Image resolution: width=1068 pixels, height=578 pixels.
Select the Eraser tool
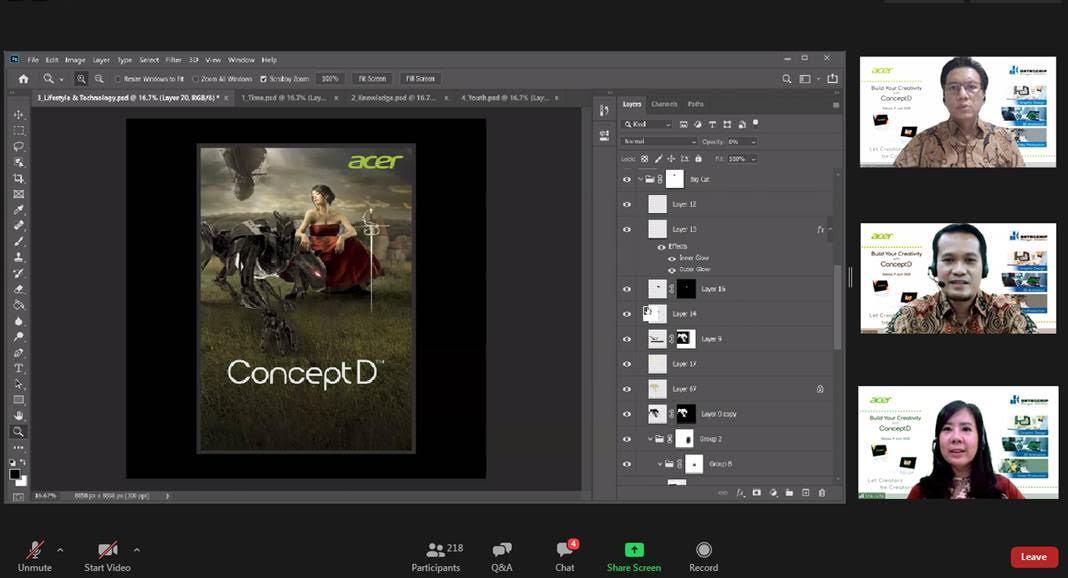(18, 289)
